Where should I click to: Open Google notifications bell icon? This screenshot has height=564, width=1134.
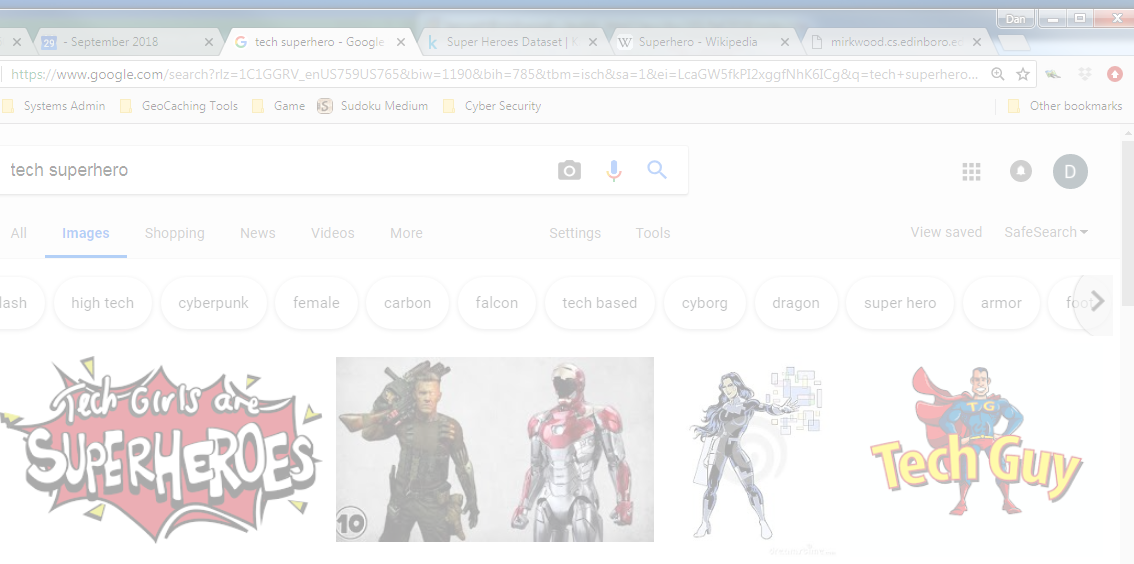1021,171
